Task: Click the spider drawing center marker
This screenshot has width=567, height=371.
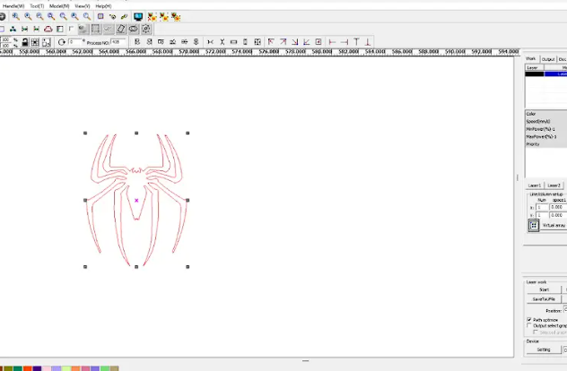Action: click(136, 200)
